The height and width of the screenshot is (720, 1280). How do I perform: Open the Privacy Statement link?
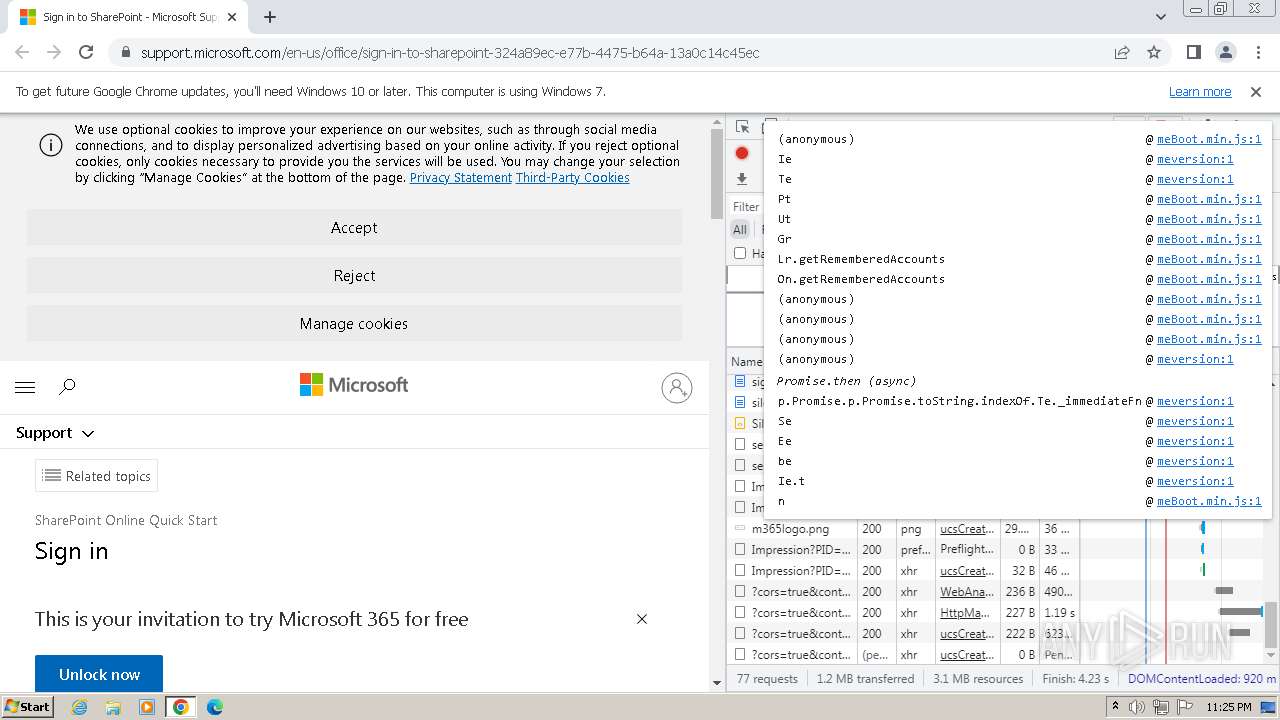[x=461, y=178]
